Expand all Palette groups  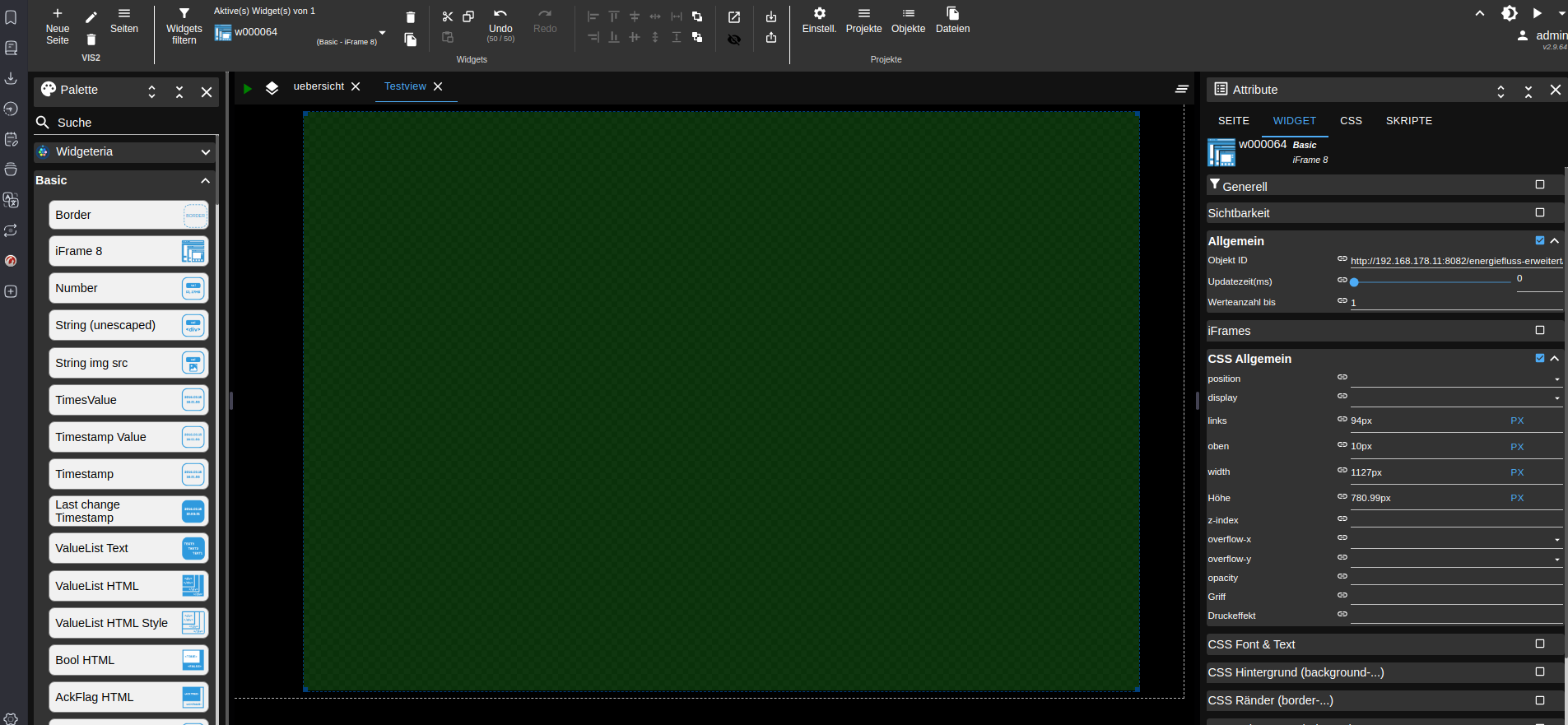click(151, 92)
